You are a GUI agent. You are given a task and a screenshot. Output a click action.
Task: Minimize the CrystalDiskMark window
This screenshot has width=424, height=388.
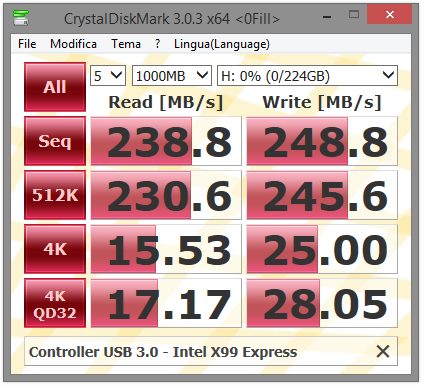[x=327, y=16]
